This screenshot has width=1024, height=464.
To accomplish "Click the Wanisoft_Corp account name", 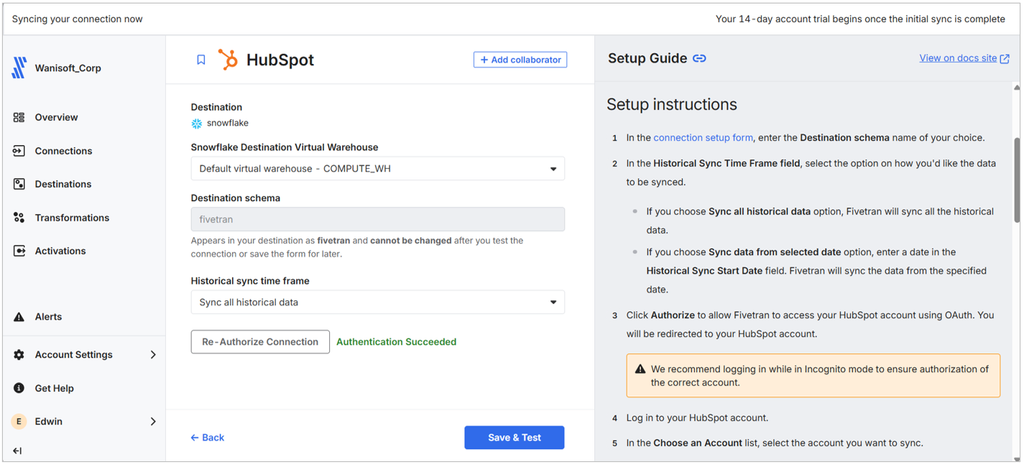I will tap(68, 68).
